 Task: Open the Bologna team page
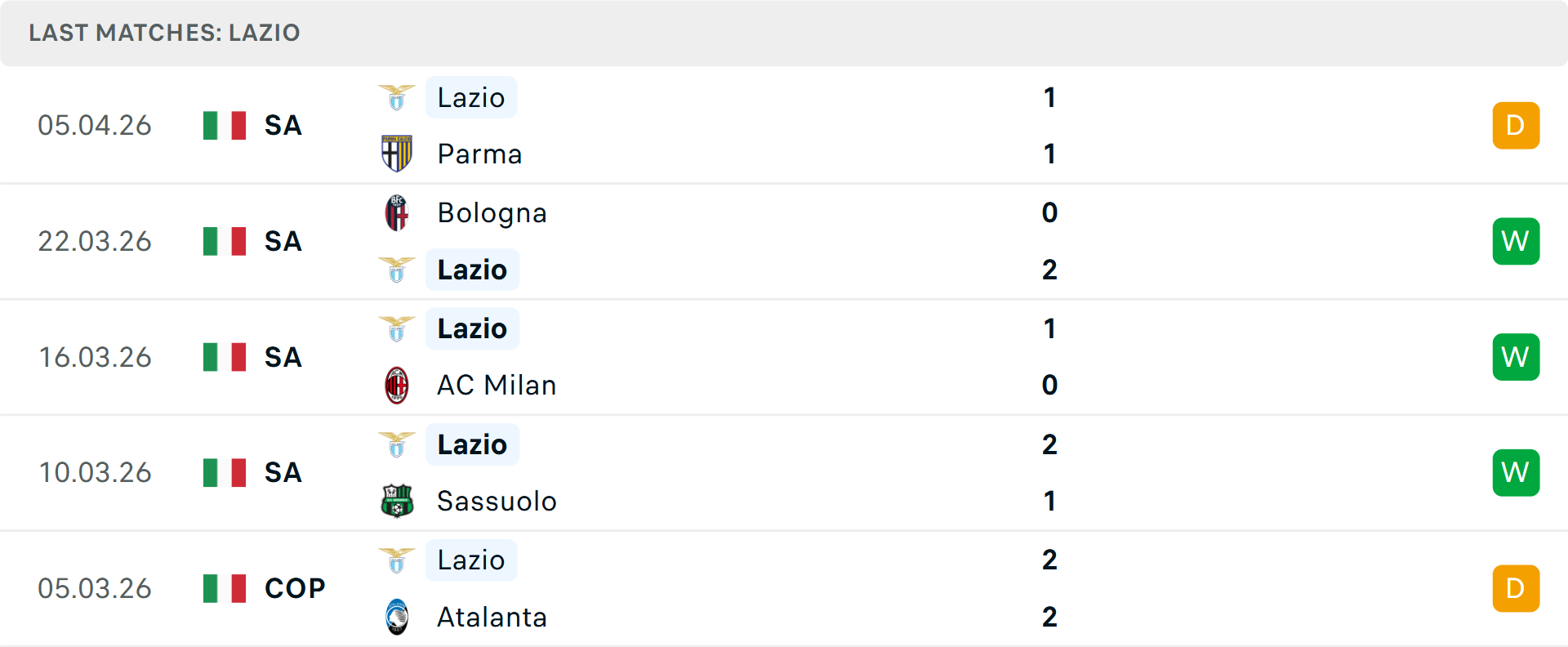pos(492,212)
